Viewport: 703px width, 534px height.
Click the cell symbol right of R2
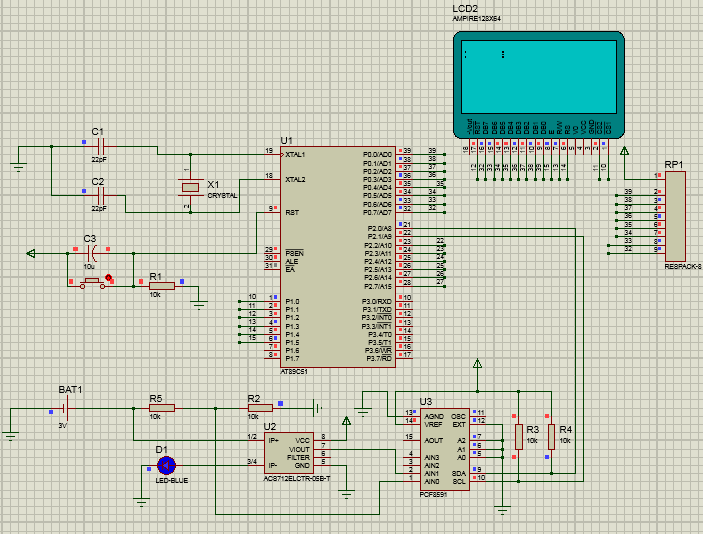(x=317, y=408)
